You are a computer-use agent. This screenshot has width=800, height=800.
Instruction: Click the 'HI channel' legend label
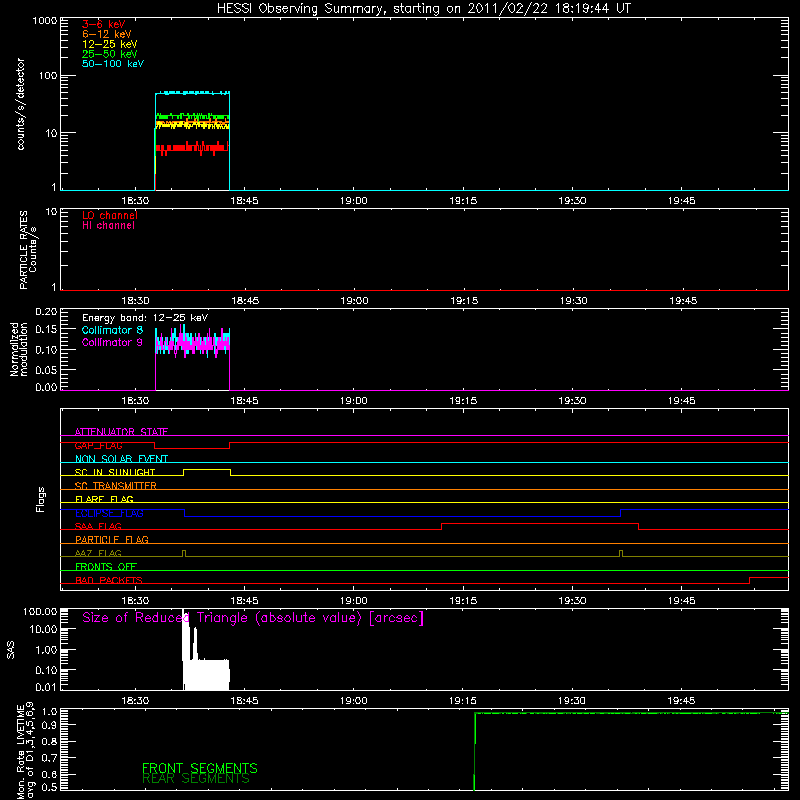click(x=108, y=226)
